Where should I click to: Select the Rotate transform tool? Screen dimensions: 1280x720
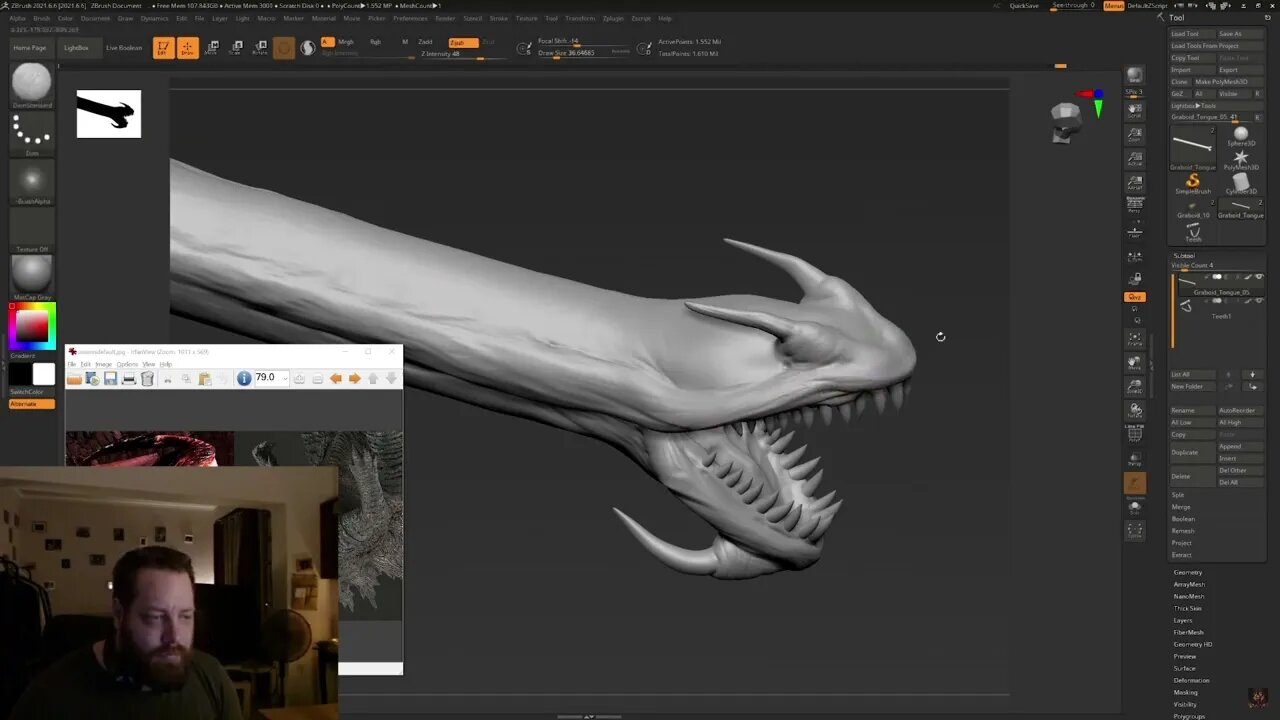point(260,48)
